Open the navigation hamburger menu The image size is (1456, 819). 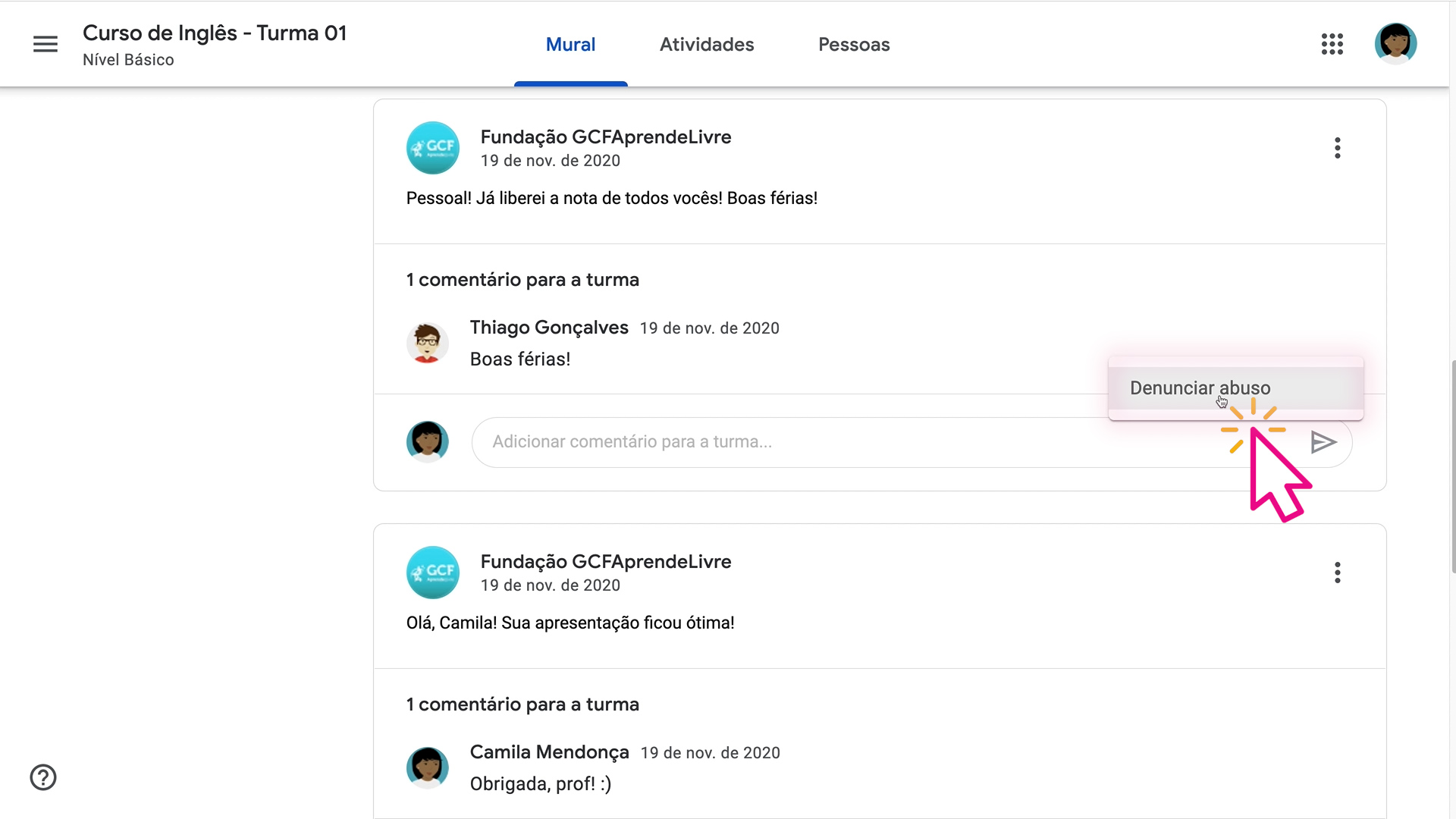pos(45,43)
